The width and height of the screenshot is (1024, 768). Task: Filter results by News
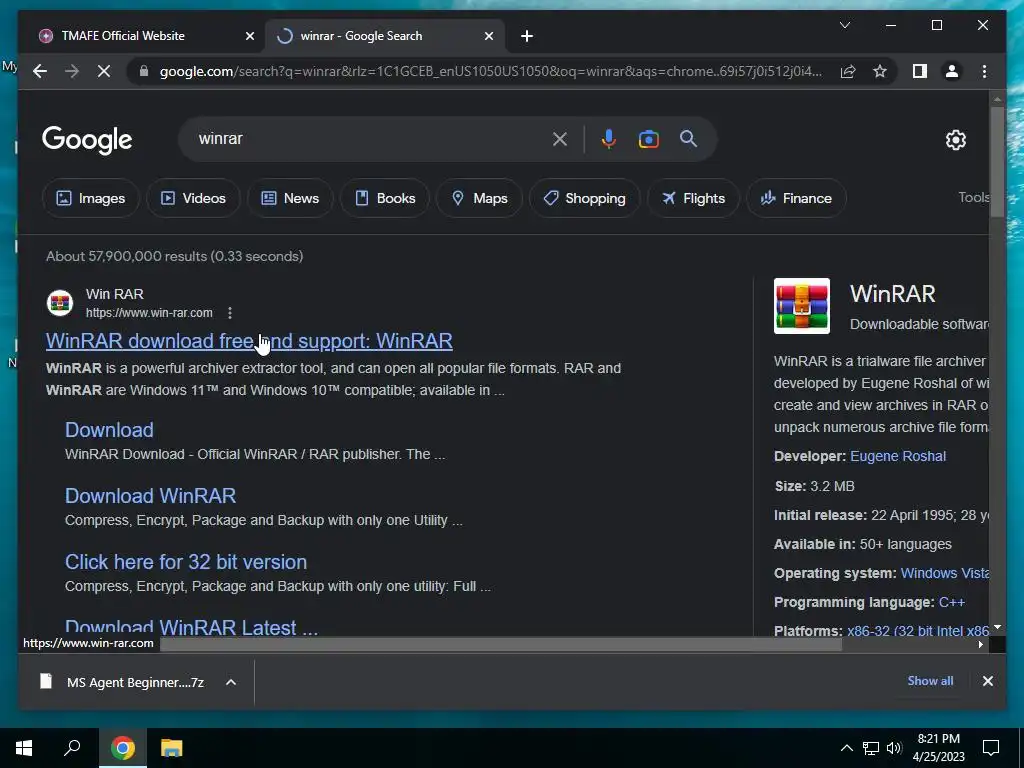pos(290,198)
